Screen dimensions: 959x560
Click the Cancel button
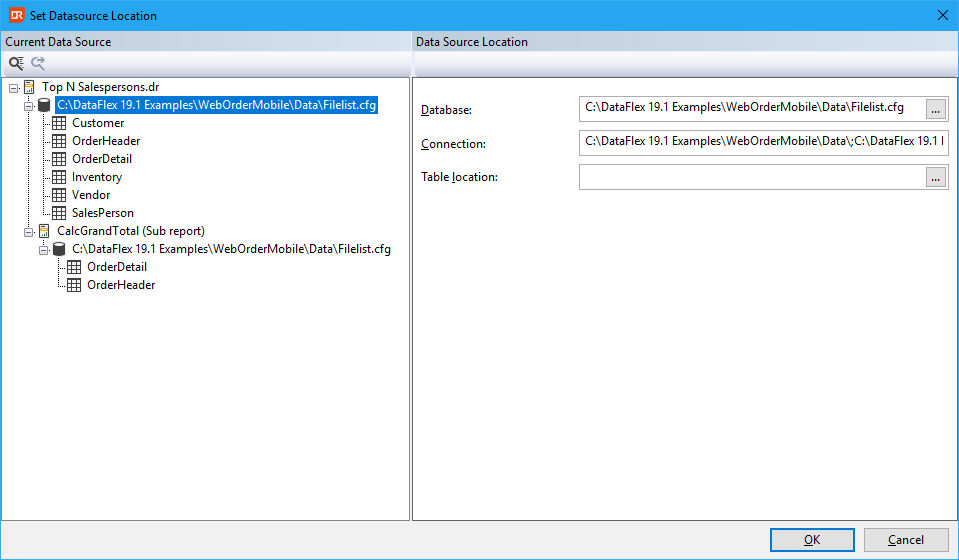point(906,540)
